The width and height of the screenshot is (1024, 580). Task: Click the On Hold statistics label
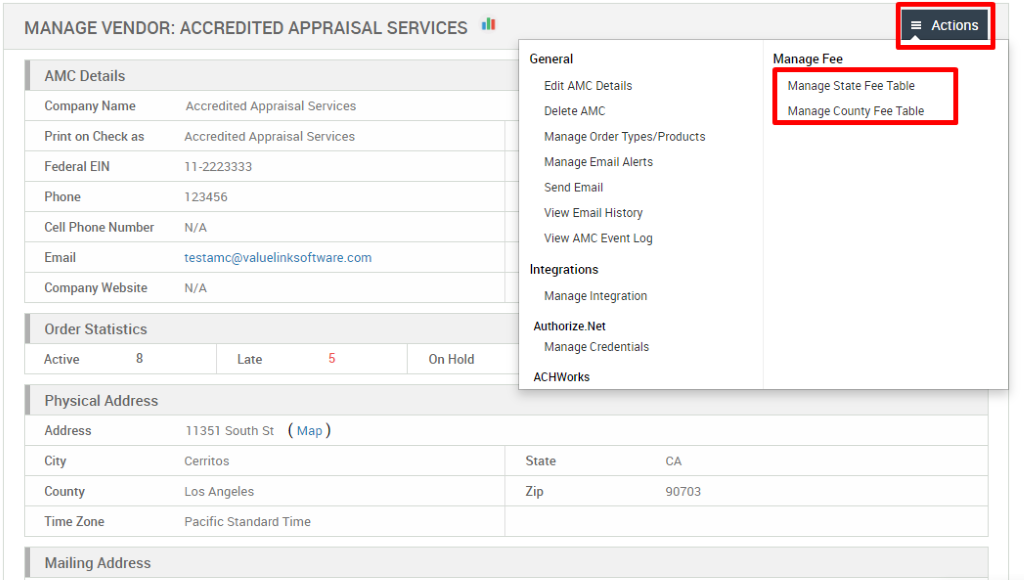(x=451, y=359)
